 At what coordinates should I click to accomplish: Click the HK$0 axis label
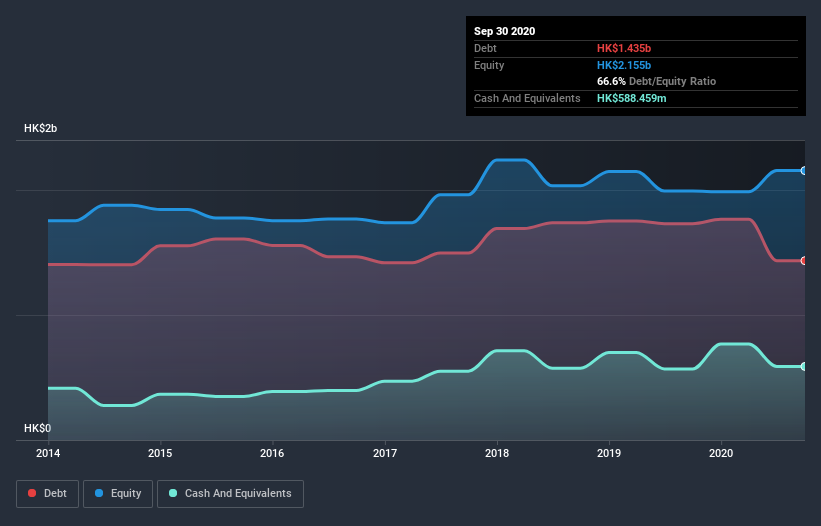click(37, 428)
